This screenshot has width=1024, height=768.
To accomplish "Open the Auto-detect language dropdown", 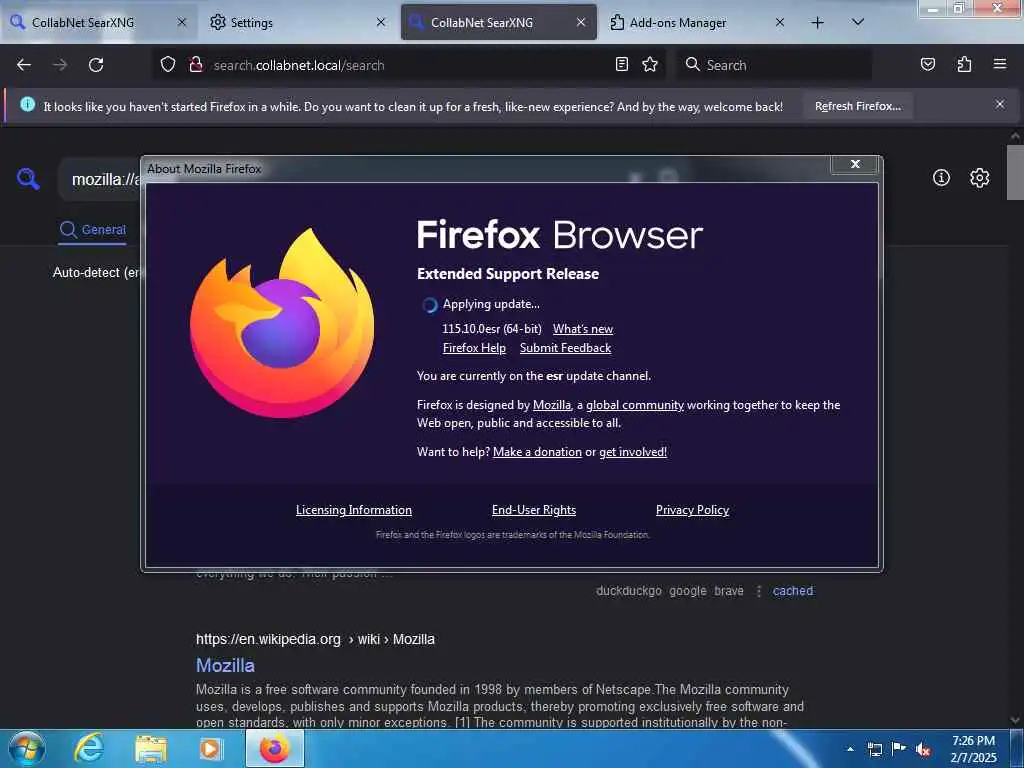I will click(96, 272).
